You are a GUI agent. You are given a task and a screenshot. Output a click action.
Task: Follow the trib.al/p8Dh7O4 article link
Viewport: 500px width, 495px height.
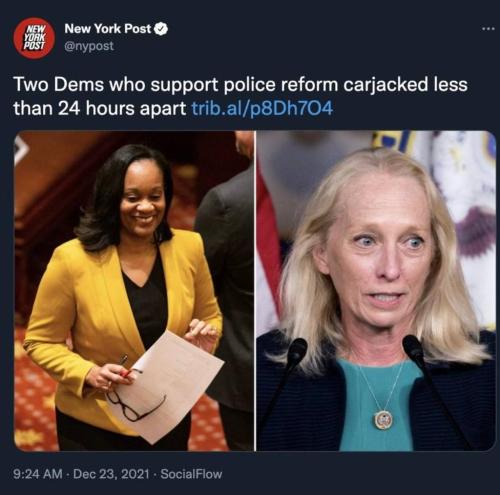[262, 108]
